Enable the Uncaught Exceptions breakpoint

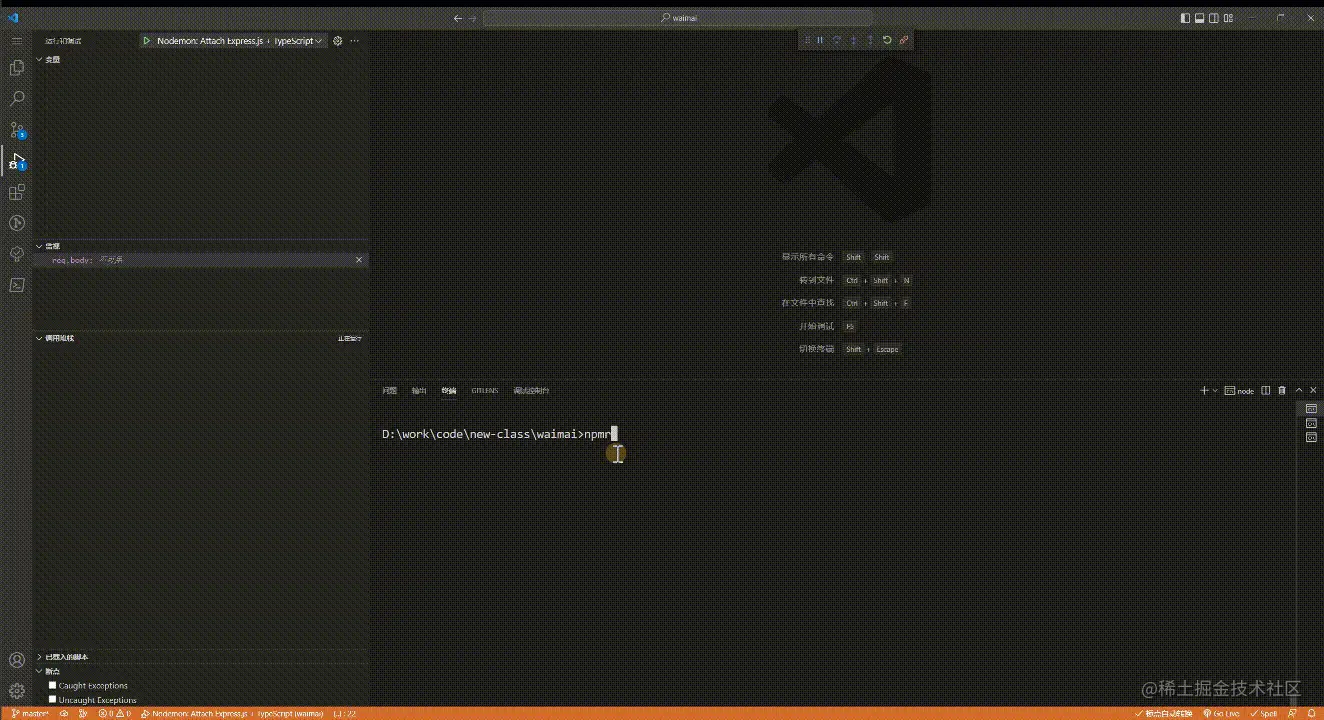click(53, 700)
